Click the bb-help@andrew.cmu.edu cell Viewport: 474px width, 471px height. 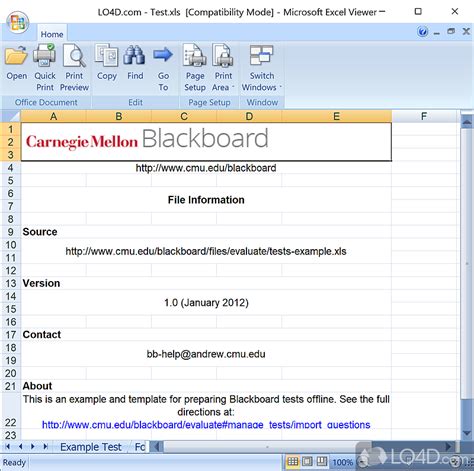pos(206,354)
